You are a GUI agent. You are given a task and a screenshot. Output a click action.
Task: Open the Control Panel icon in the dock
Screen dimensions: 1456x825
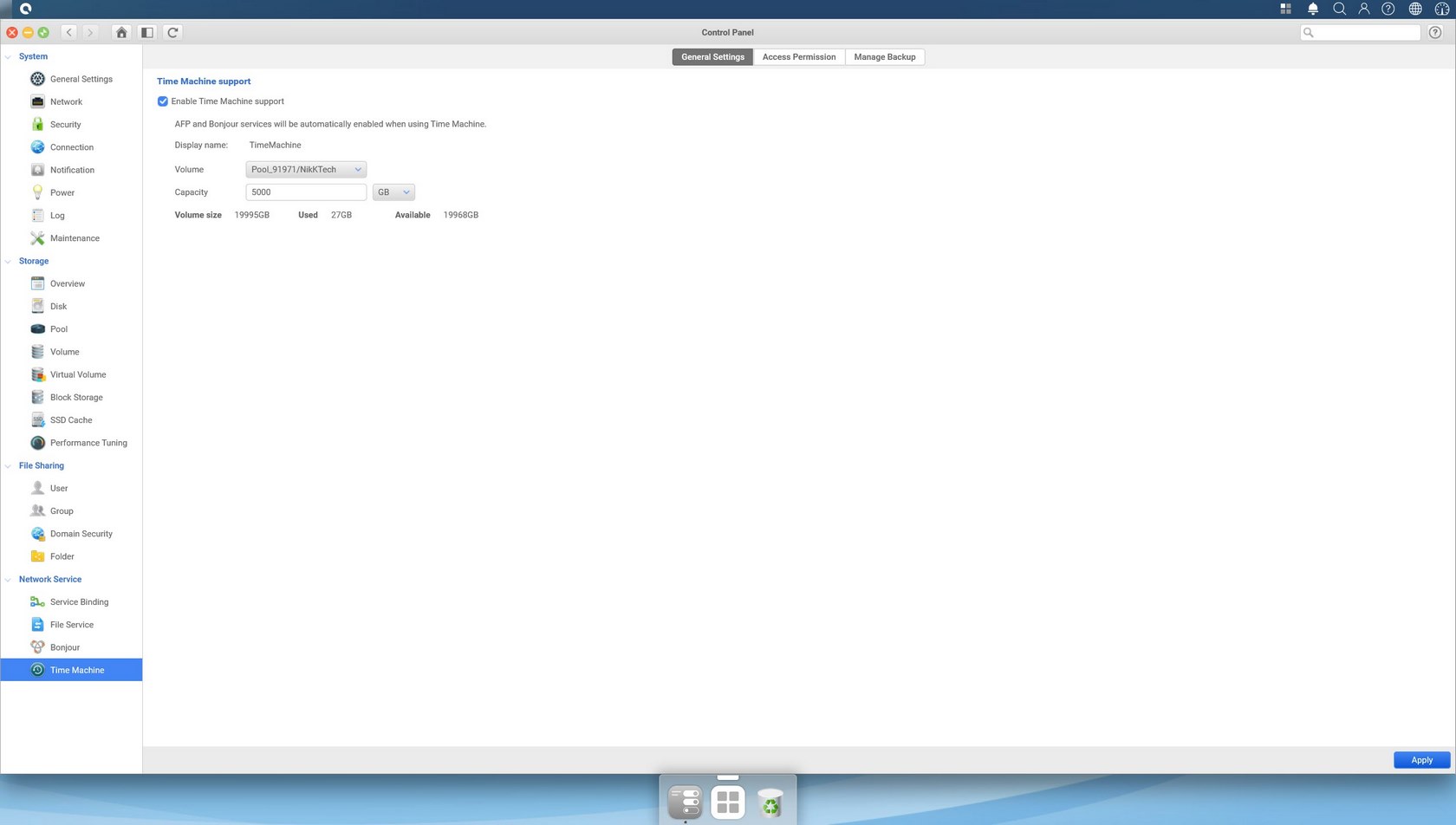[685, 802]
